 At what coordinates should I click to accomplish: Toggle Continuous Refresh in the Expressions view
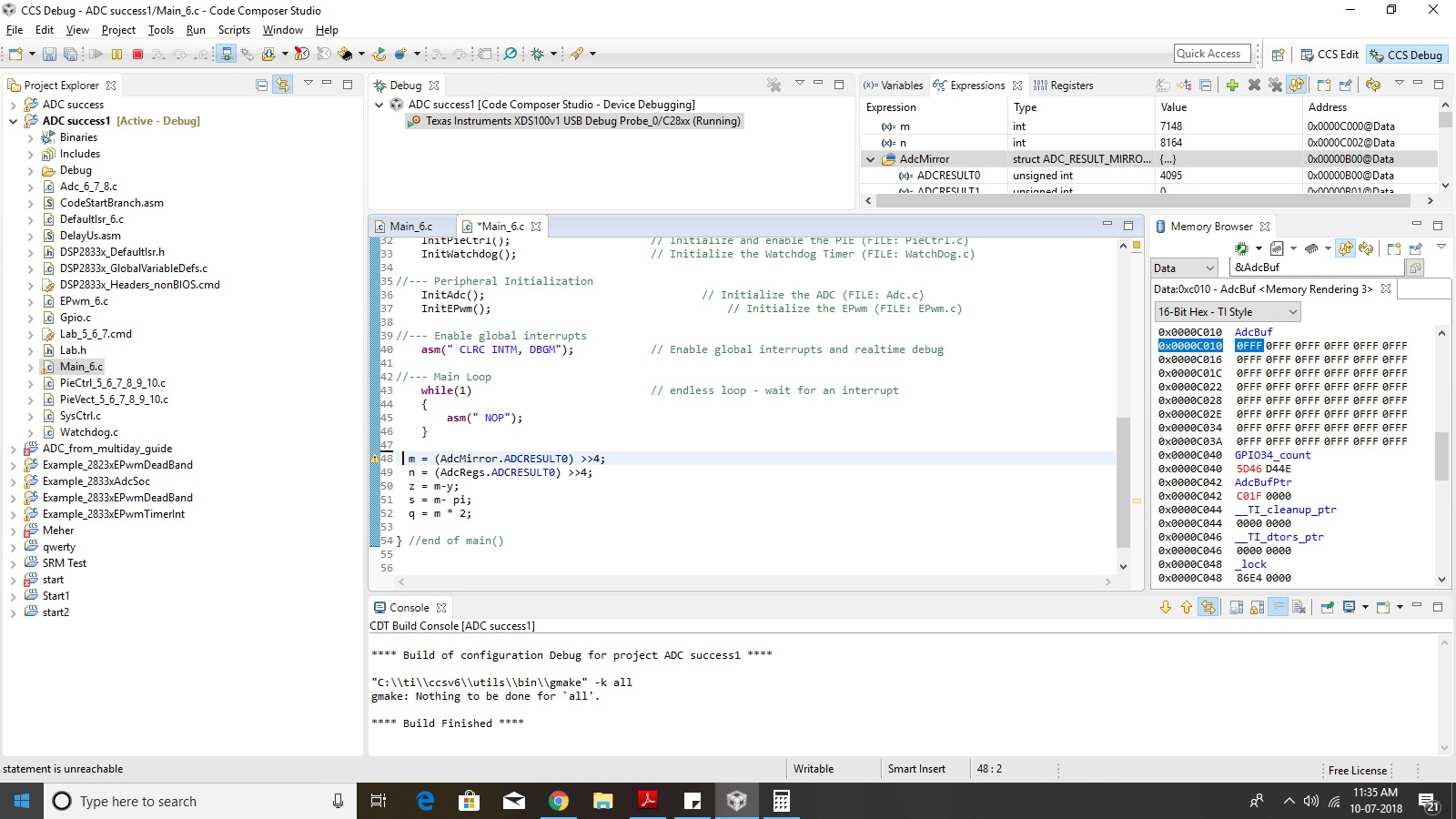1297,85
